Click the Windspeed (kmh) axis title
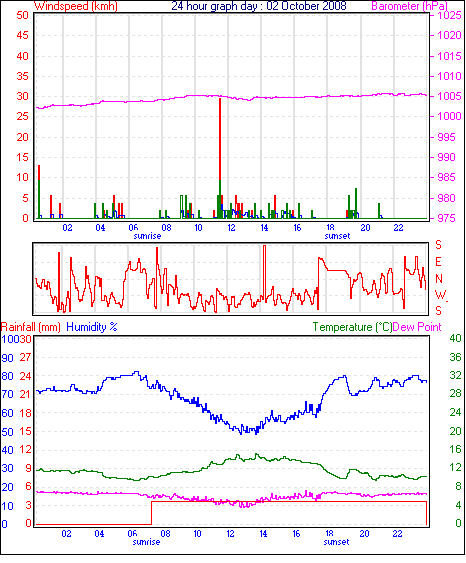Image resolution: width=466 pixels, height=563 pixels. coord(76,6)
